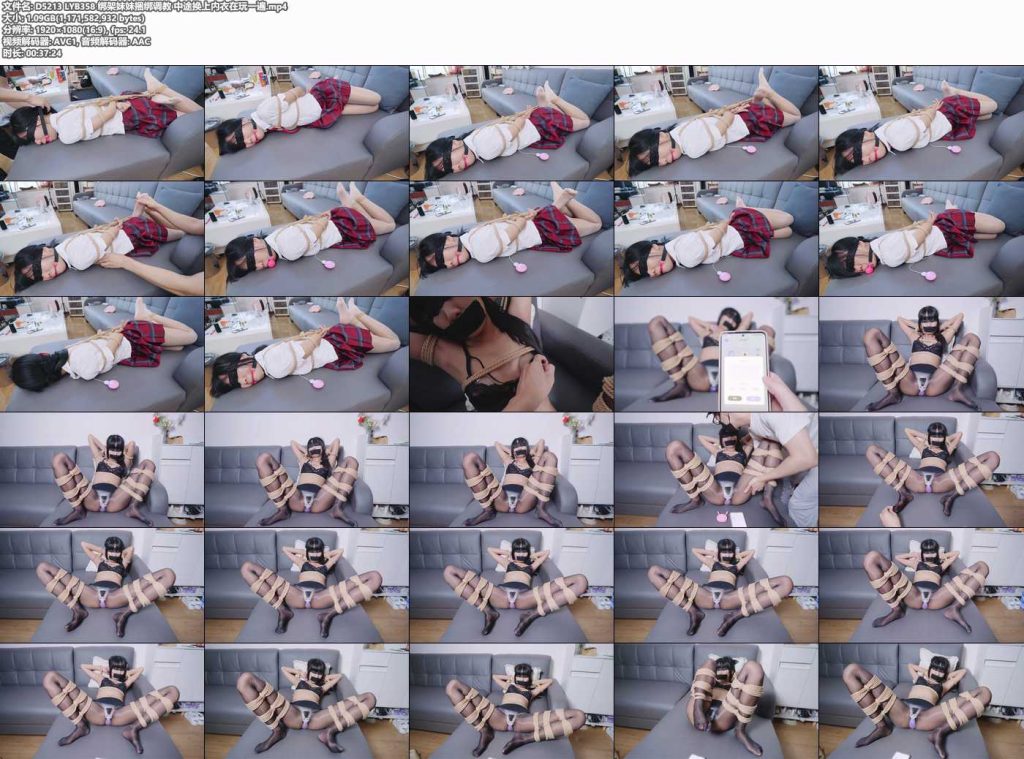Select the file size line reading 1.09GB

pyautogui.click(x=74, y=18)
